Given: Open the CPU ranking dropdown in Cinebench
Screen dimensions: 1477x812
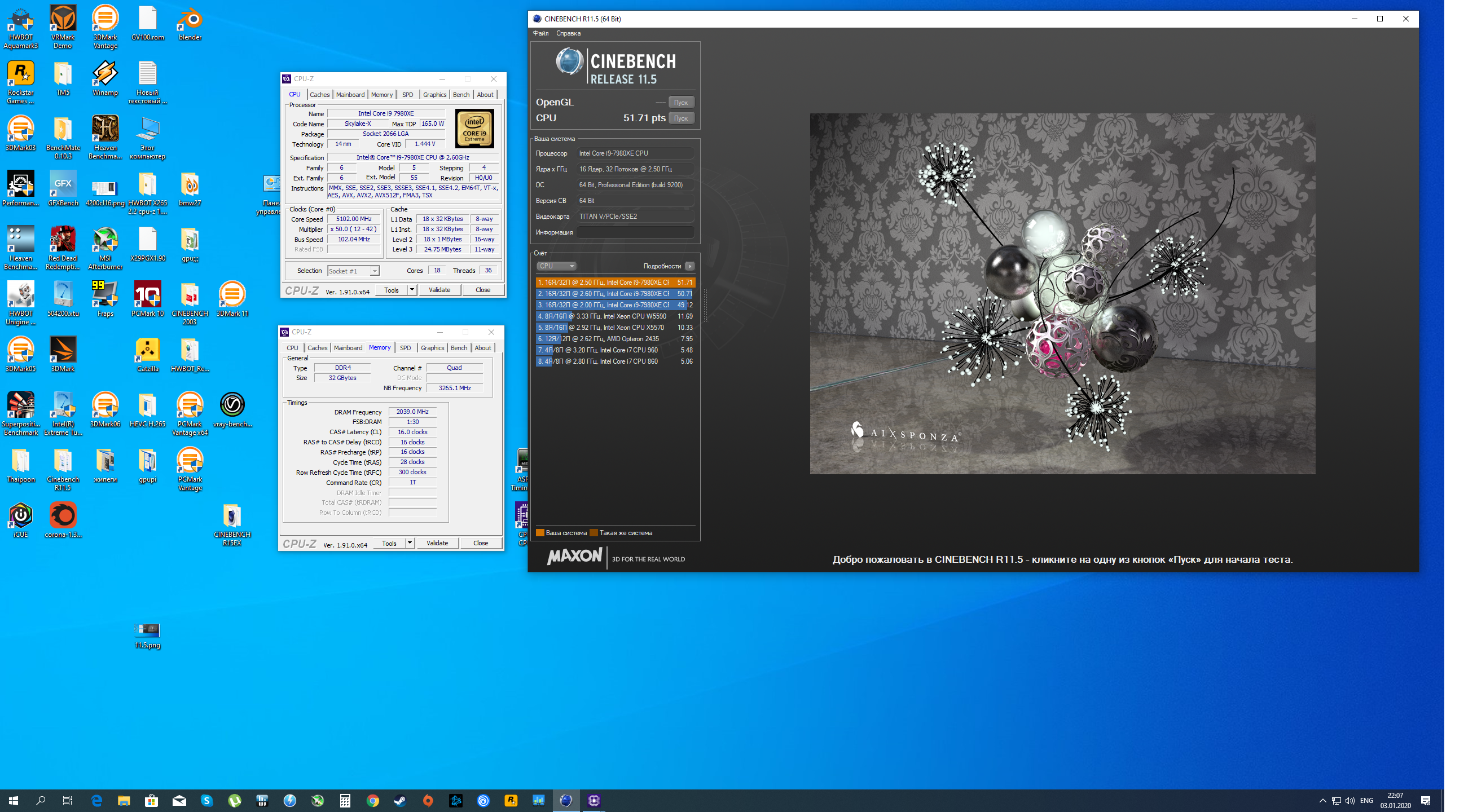Looking at the screenshot, I should point(556,266).
